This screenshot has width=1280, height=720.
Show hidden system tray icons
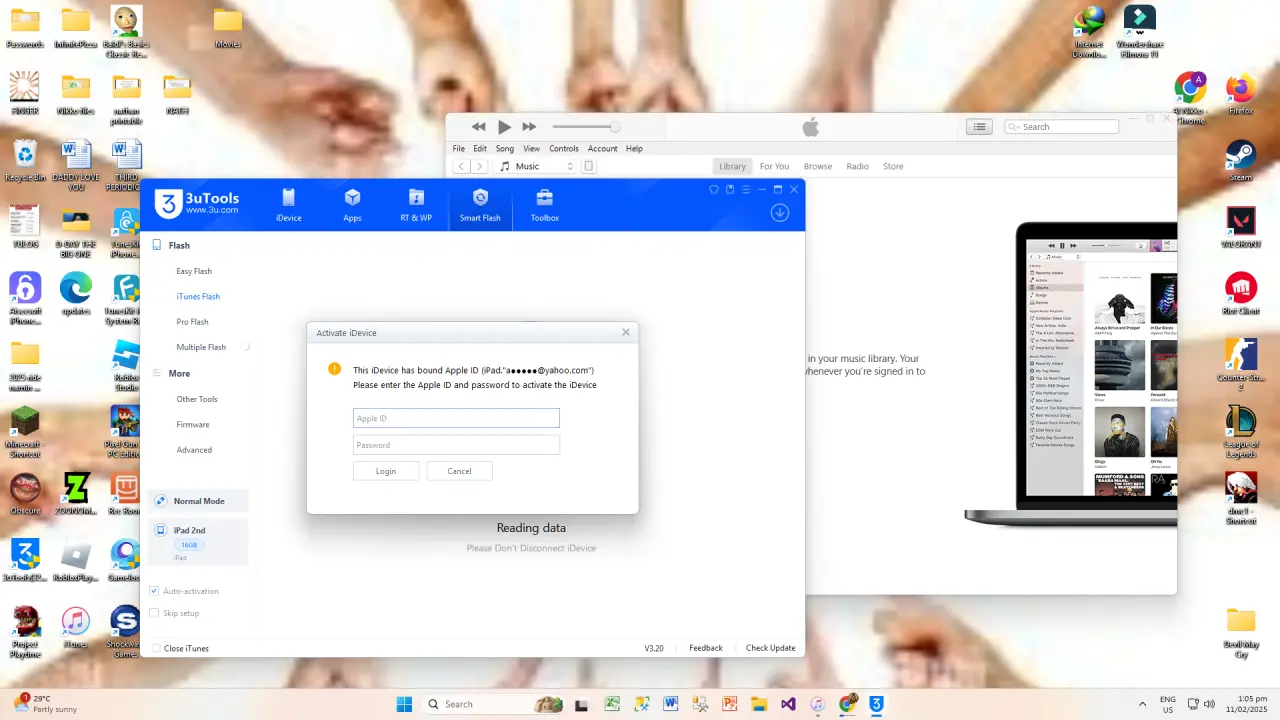tap(1142, 704)
